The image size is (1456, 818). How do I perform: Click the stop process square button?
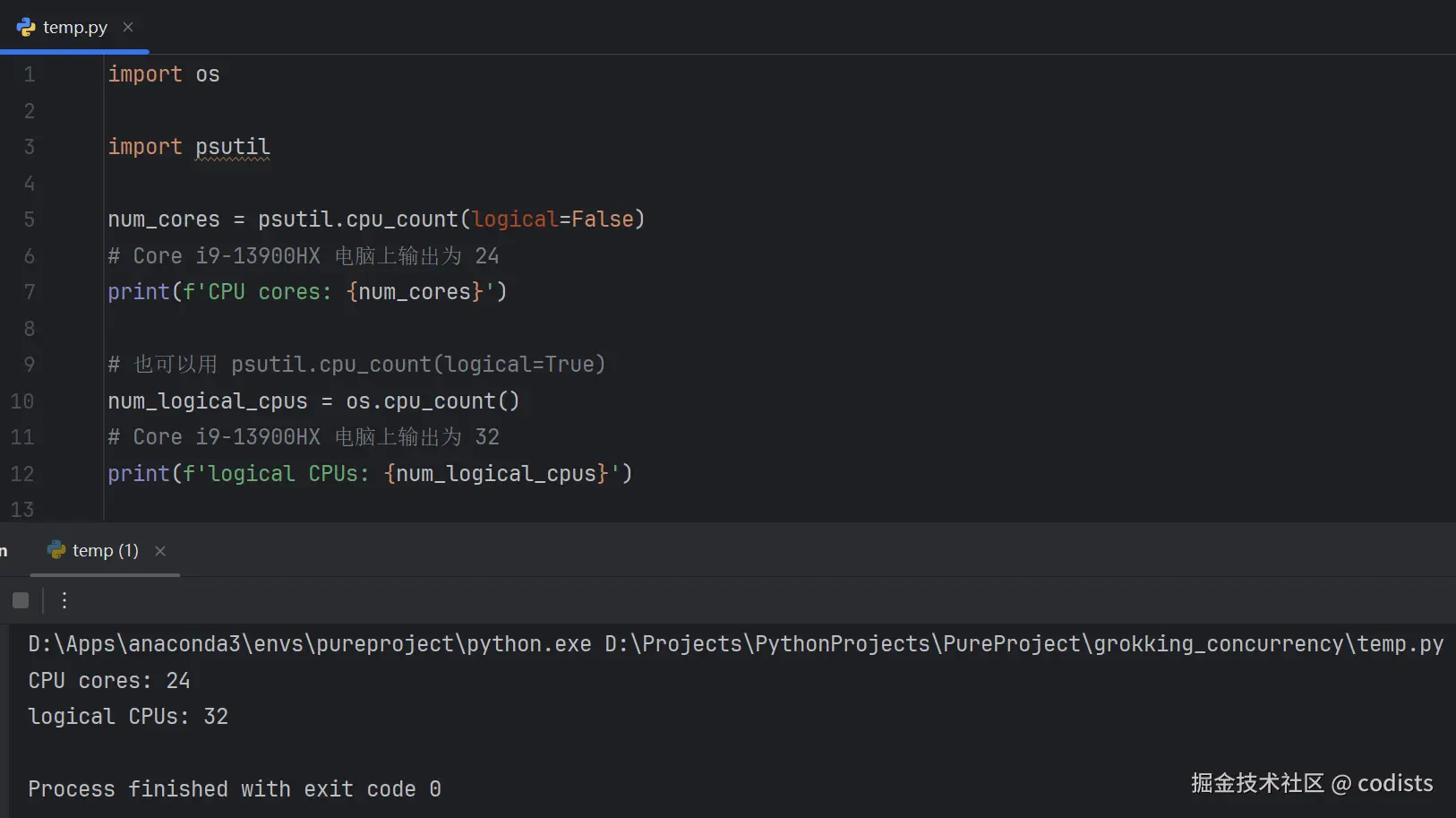click(x=21, y=600)
